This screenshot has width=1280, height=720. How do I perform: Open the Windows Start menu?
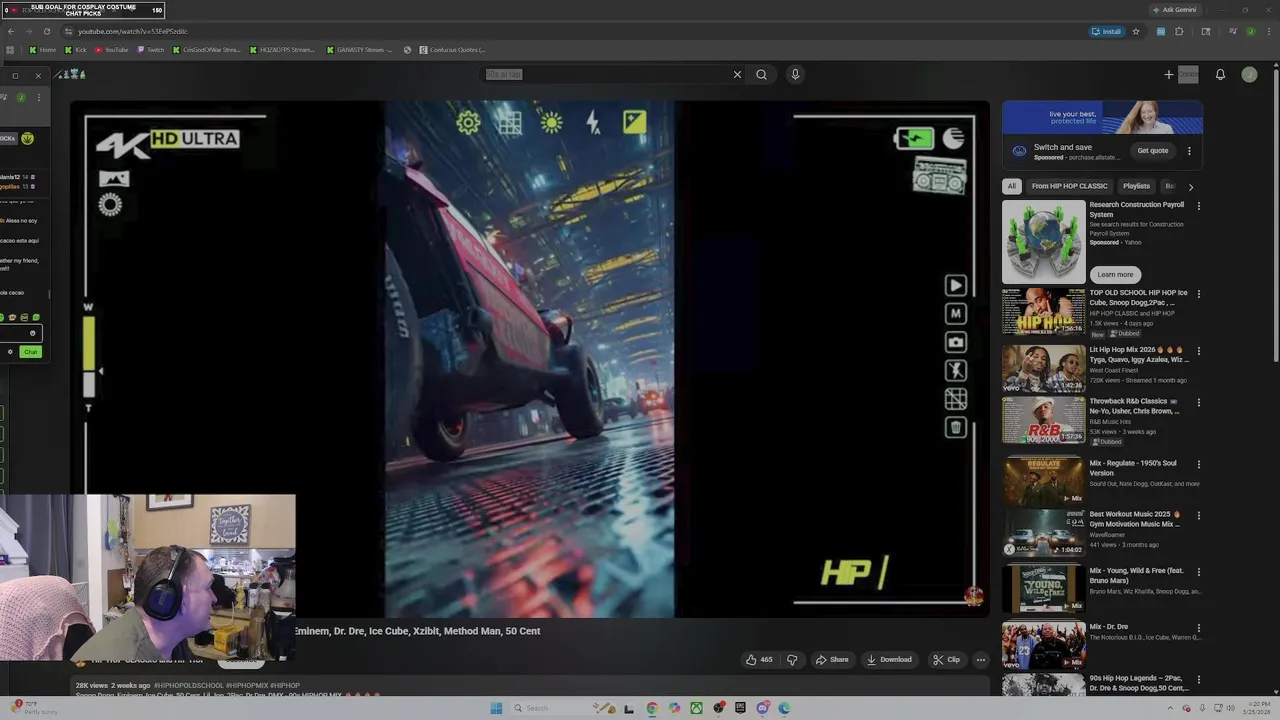pyautogui.click(x=496, y=708)
